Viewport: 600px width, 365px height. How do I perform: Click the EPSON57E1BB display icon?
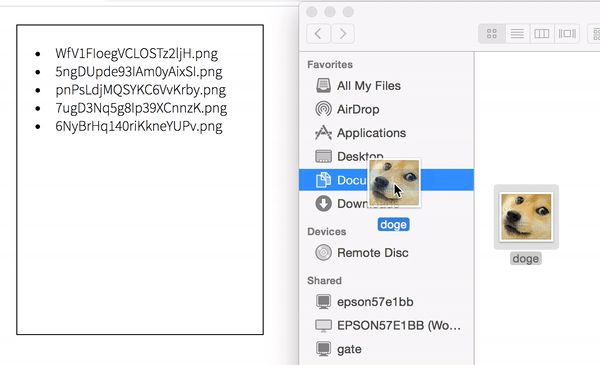click(323, 326)
